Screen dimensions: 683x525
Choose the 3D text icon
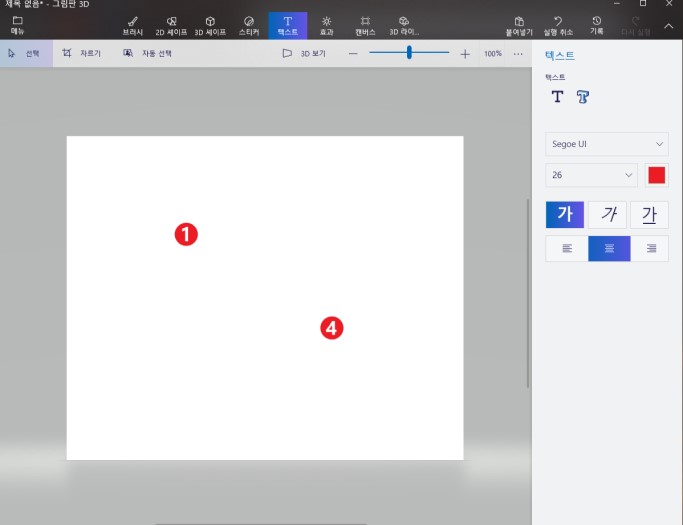(x=582, y=96)
